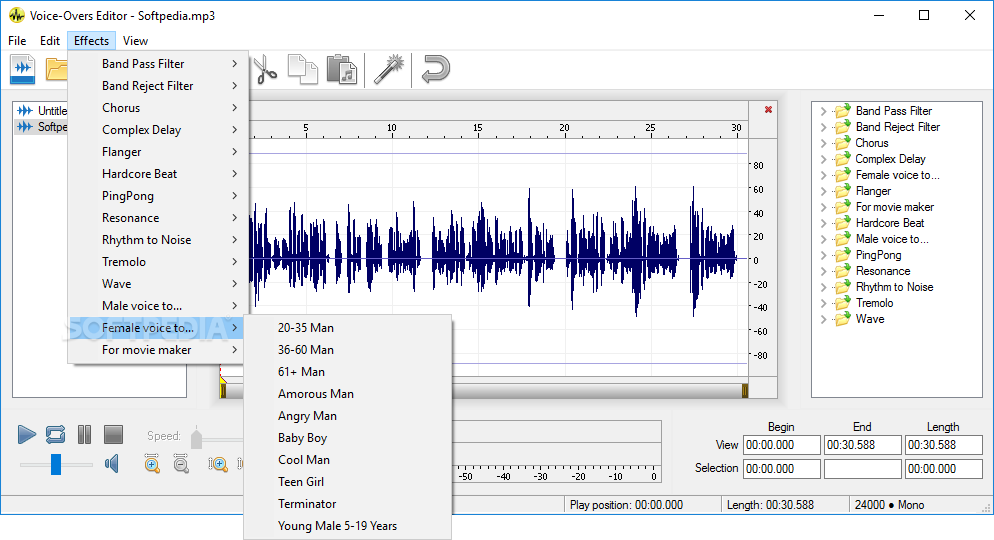Click the View Begin time field

pos(782,445)
